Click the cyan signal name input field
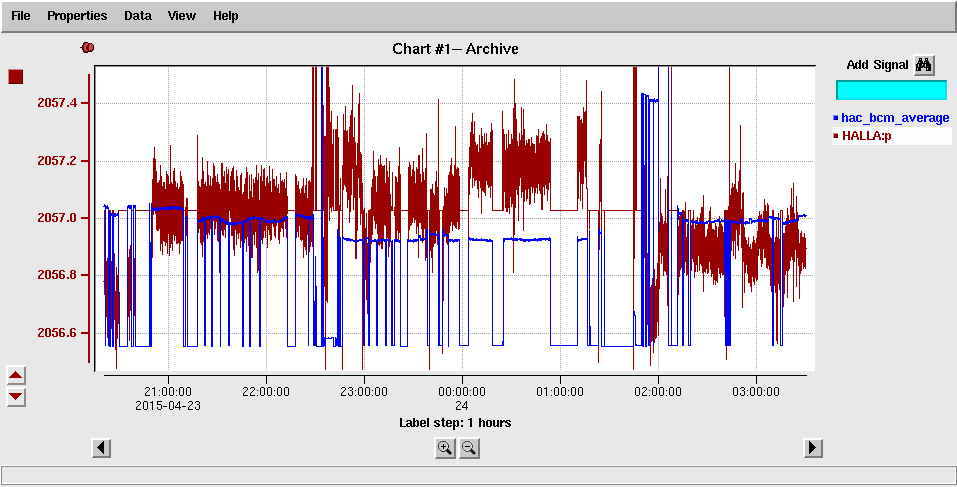This screenshot has height=487, width=957. [x=891, y=90]
